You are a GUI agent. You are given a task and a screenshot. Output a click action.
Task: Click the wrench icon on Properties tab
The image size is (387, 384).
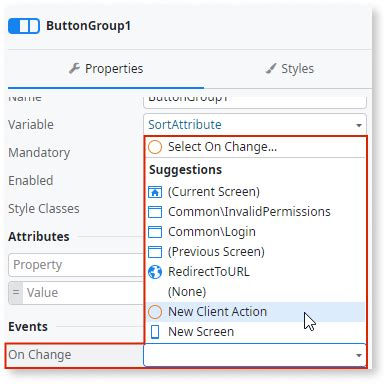click(x=74, y=68)
